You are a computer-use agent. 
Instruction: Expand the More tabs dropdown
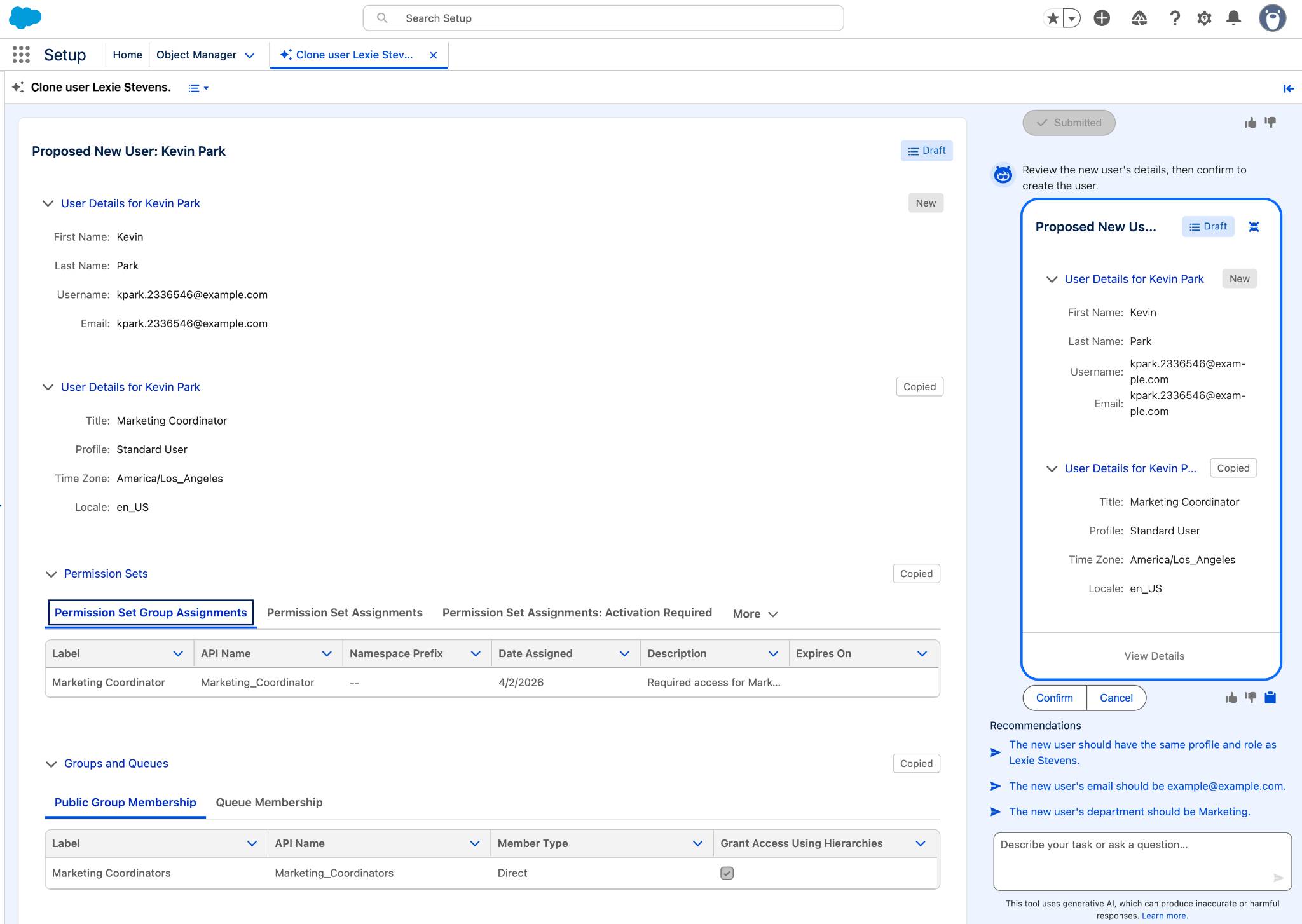point(755,614)
